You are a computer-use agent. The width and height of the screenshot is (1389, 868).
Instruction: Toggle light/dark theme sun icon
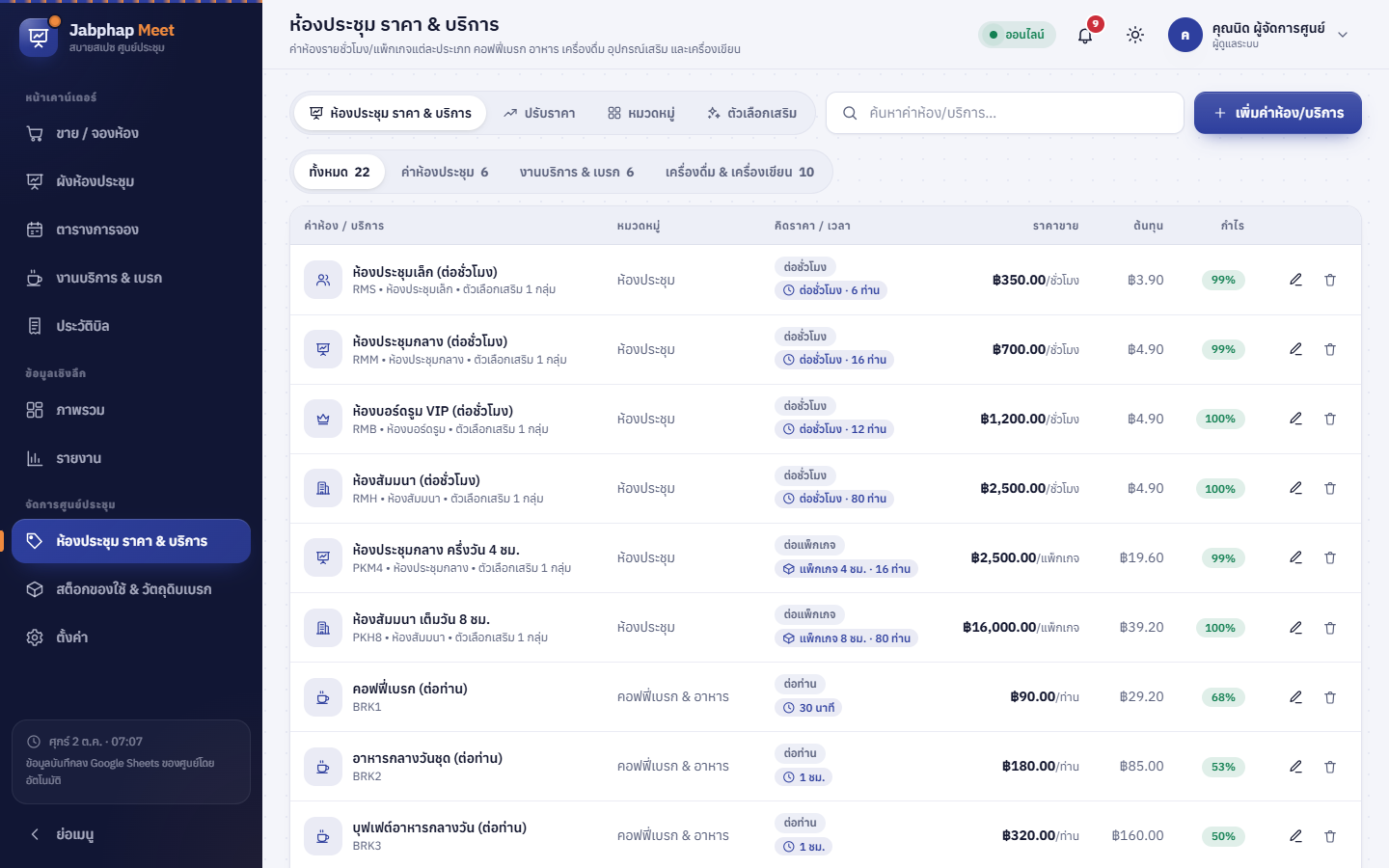coord(1135,35)
